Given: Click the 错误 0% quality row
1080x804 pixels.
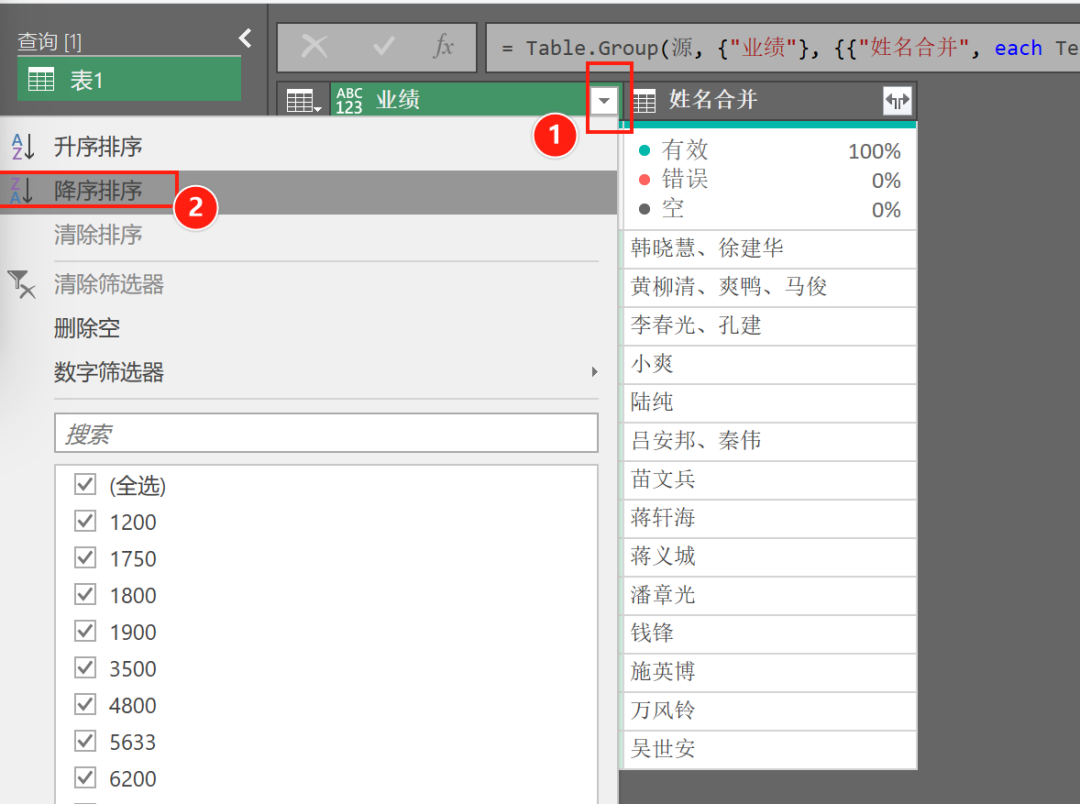Looking at the screenshot, I should tap(770, 180).
